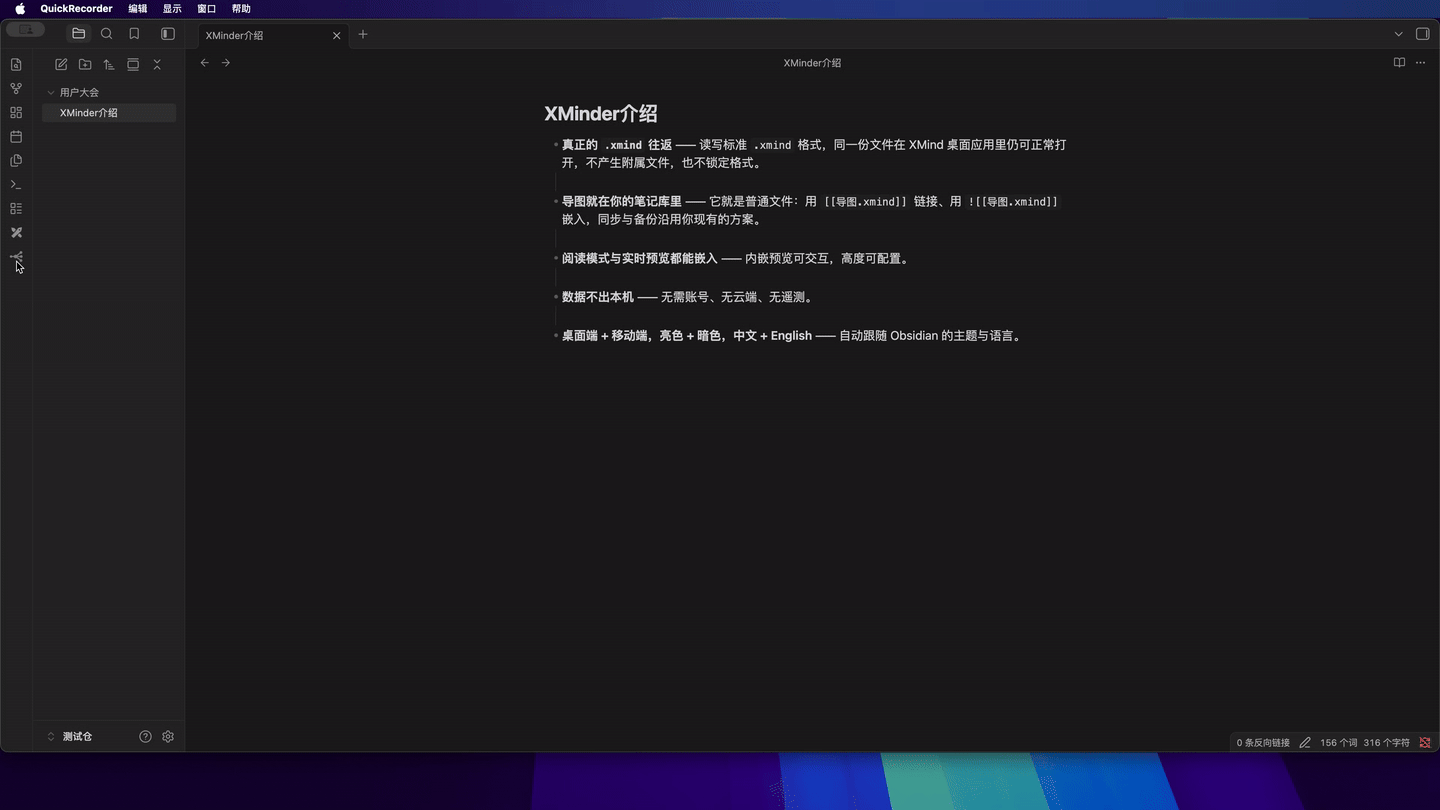Open graph view from the ribbon
Screen dimensions: 1440x810
(x=16, y=88)
